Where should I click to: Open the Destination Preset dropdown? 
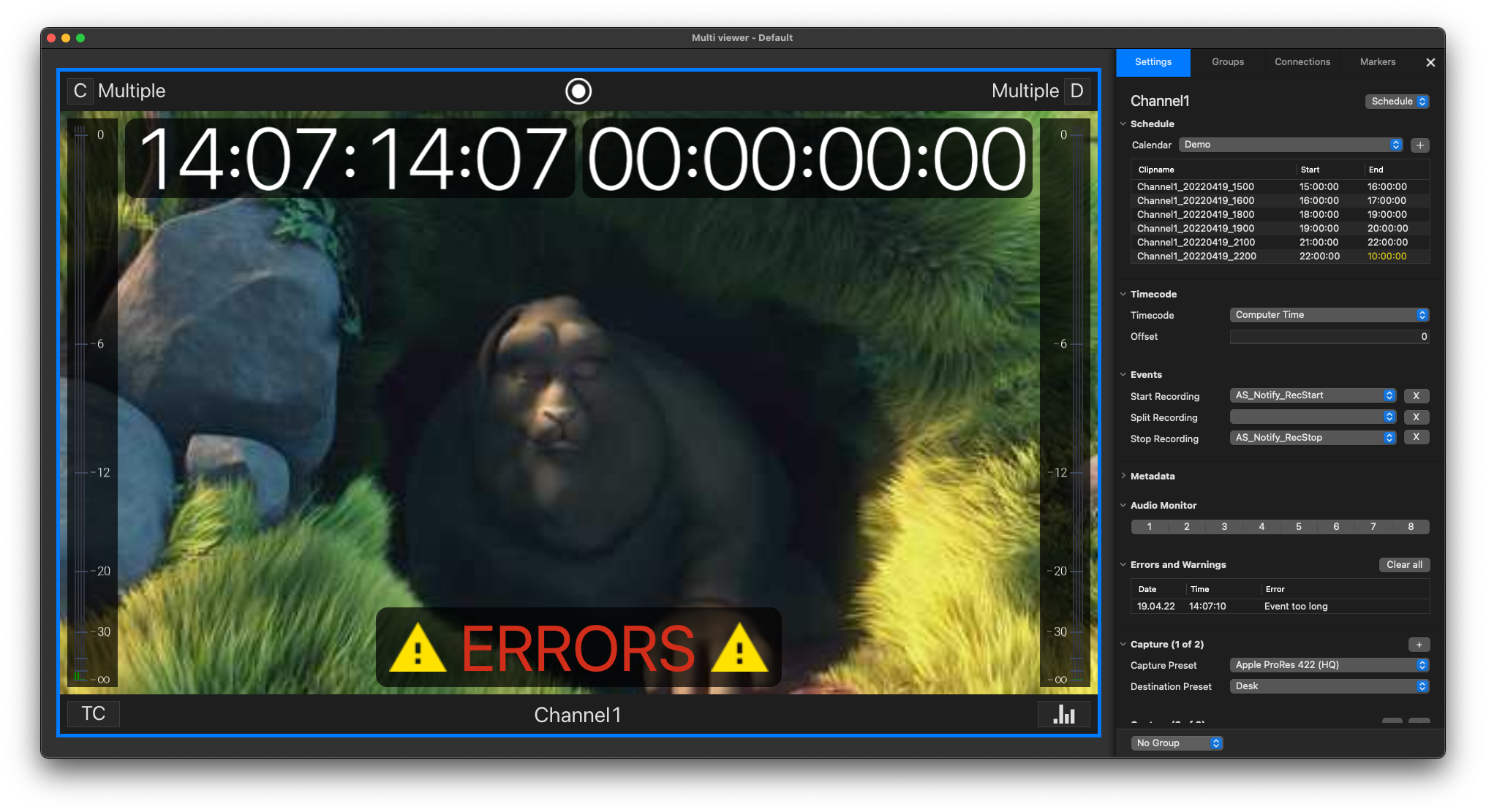click(1329, 686)
